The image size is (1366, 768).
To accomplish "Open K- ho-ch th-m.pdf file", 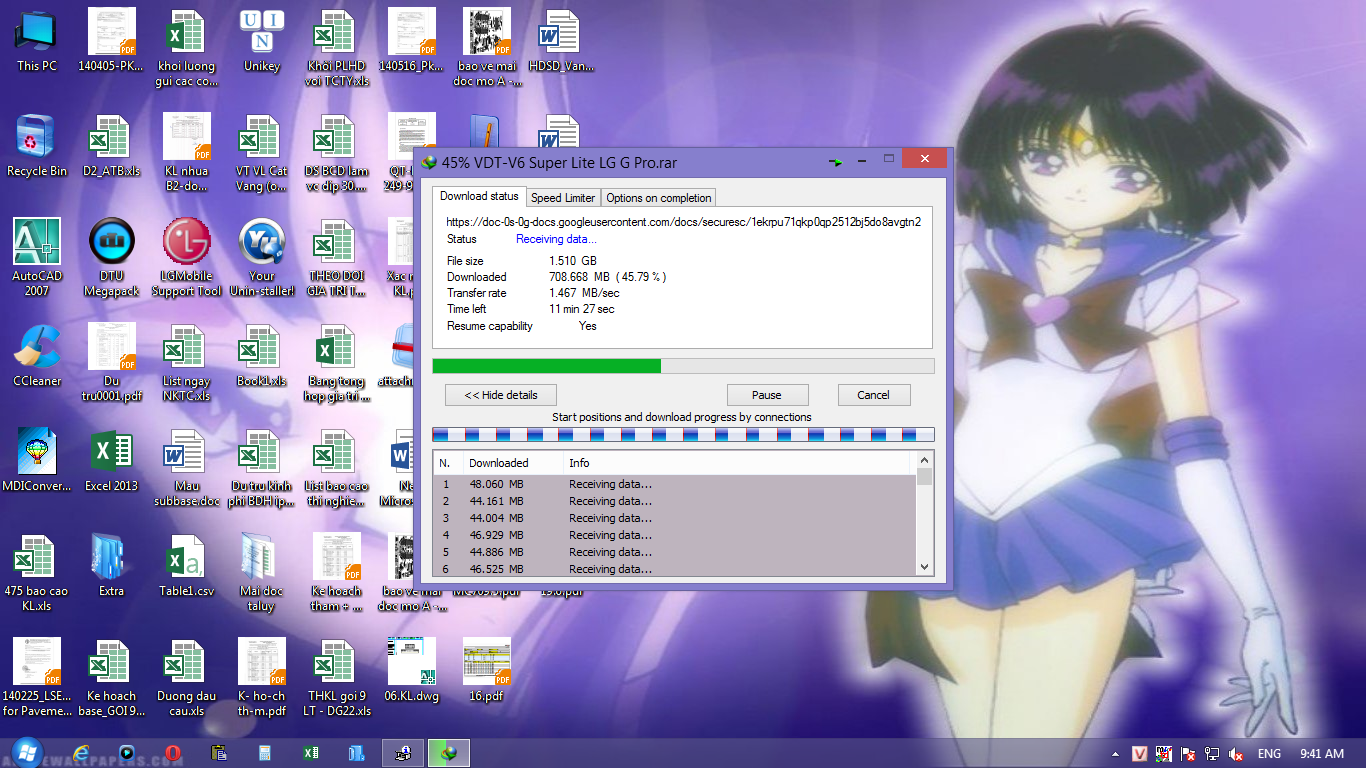I will click(262, 678).
